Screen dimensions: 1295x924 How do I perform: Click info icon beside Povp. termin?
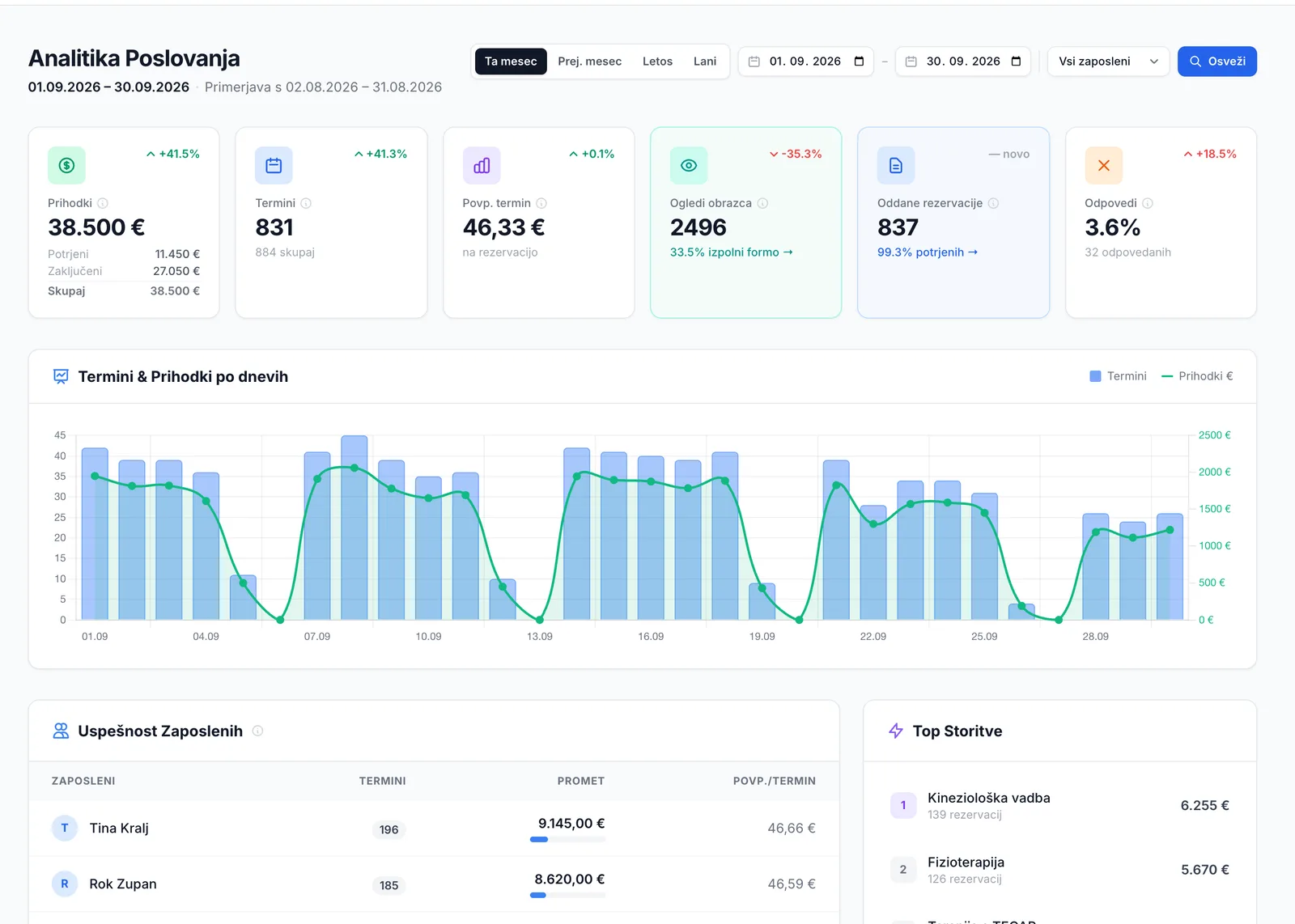point(541,203)
